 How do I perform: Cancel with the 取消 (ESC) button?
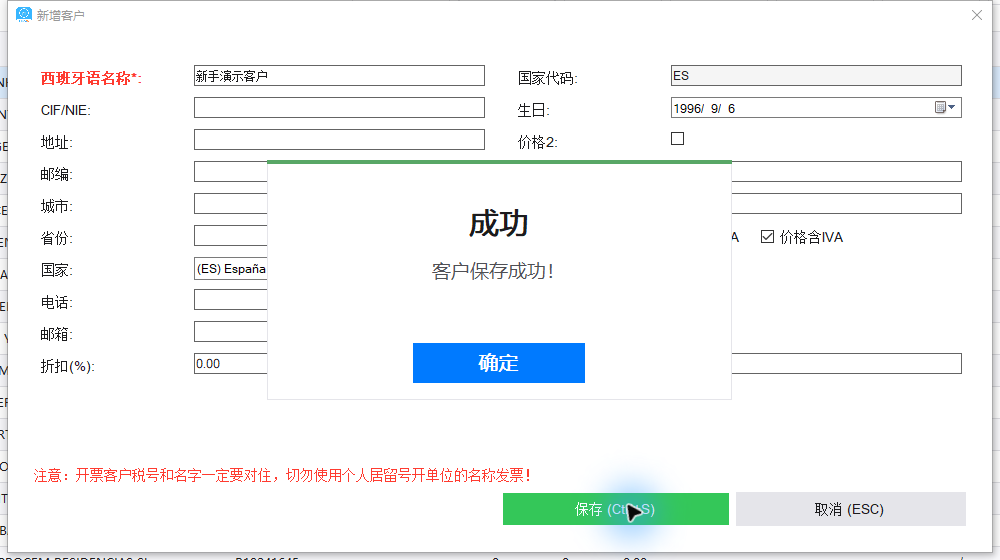[x=851, y=509]
